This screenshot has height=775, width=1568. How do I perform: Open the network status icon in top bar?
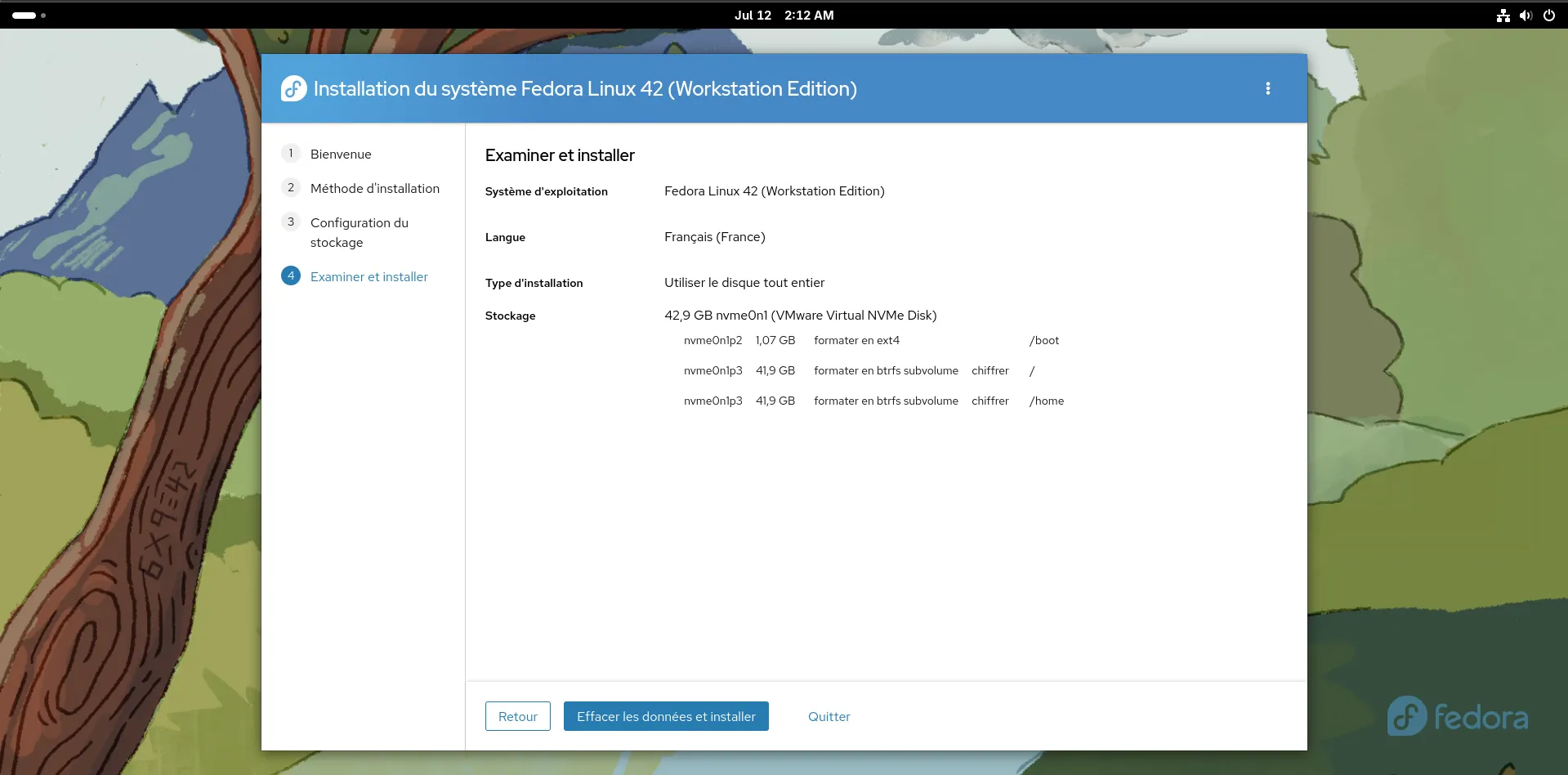point(1503,16)
